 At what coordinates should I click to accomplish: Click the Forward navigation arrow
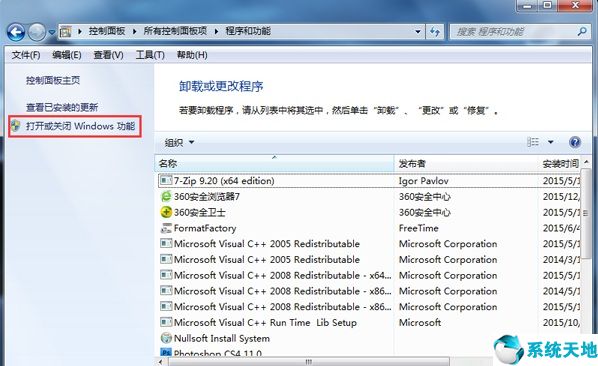(x=37, y=32)
